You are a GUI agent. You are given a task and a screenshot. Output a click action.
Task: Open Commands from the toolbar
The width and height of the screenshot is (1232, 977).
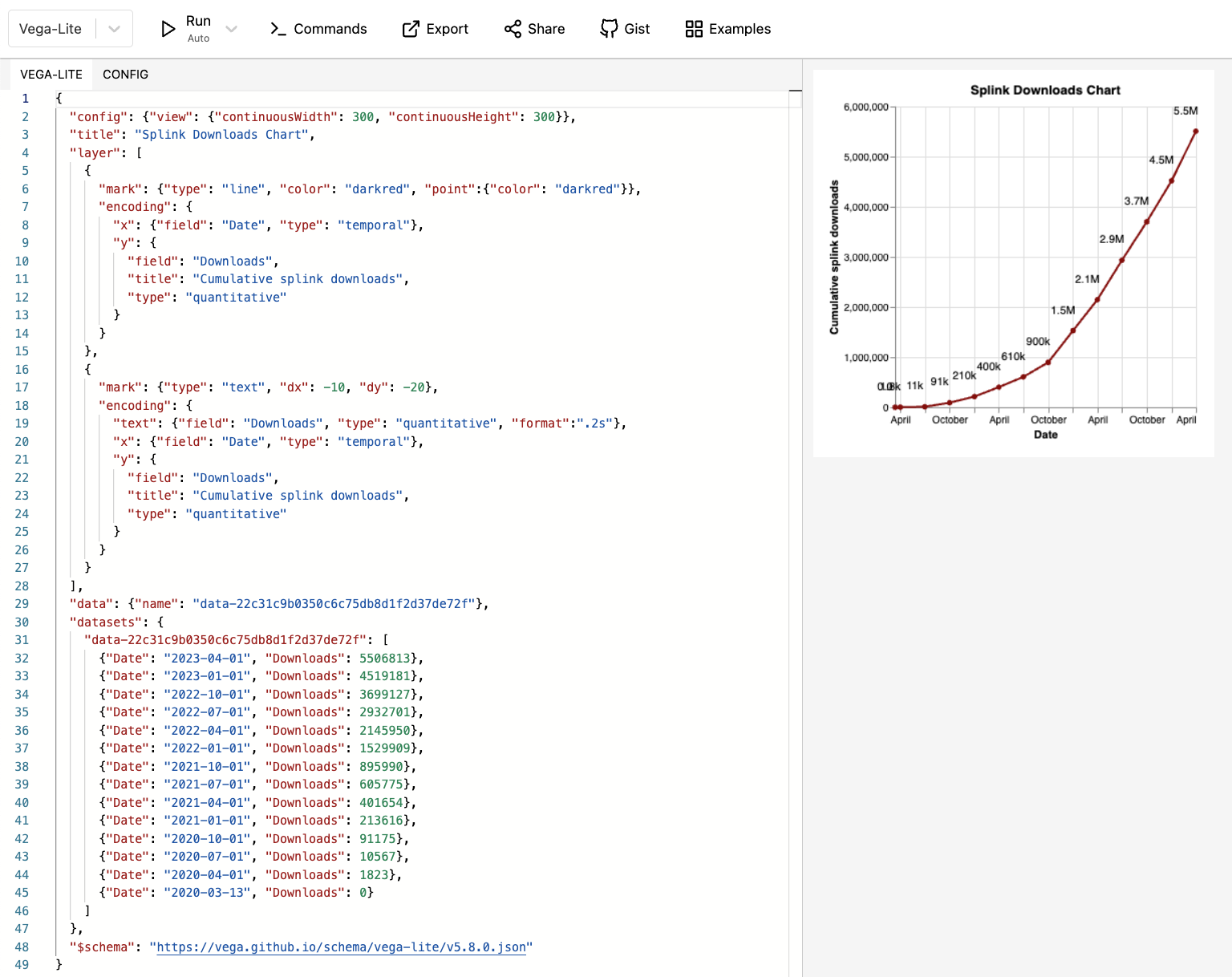[318, 29]
